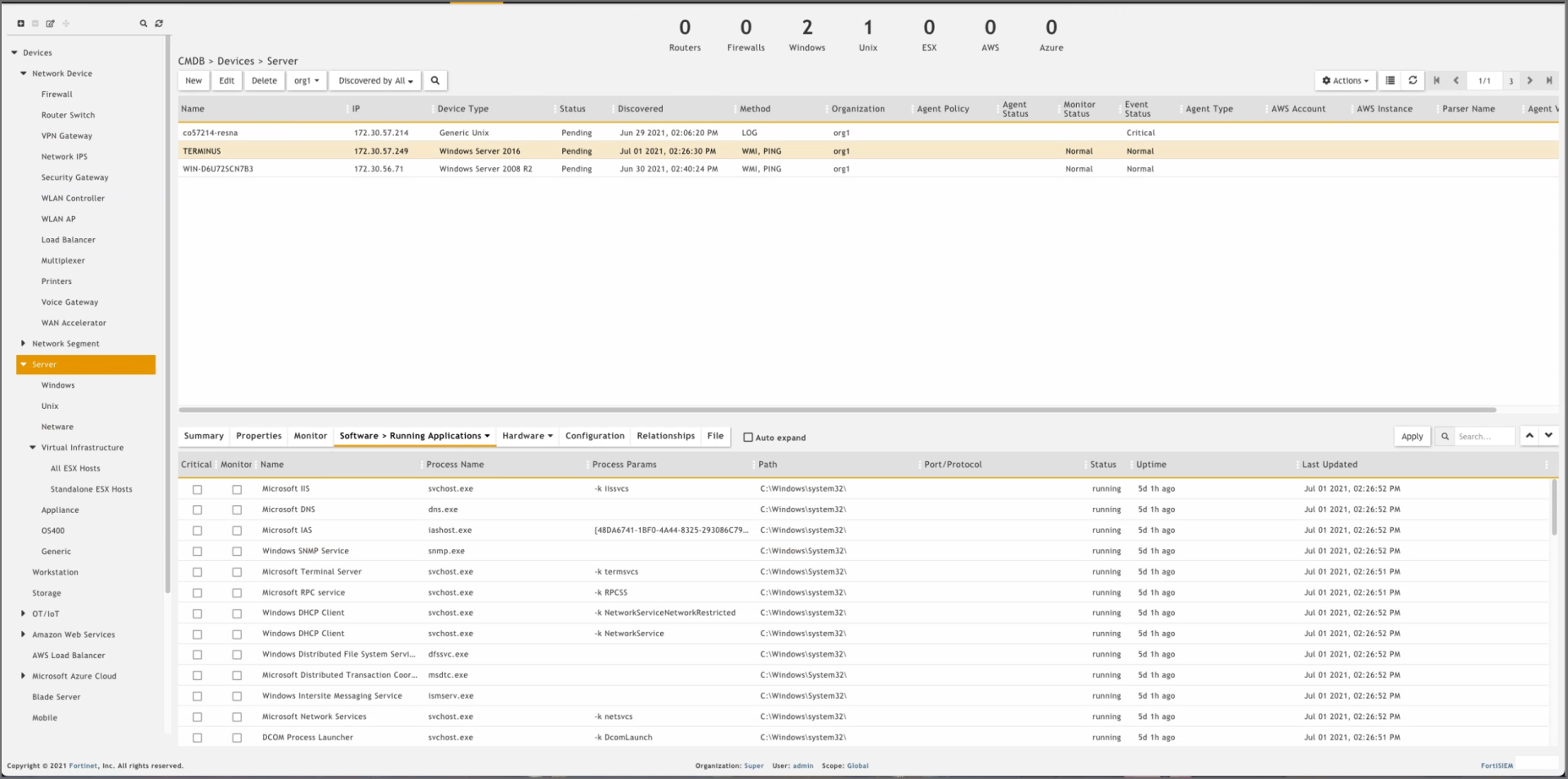Click the up chevron in the details panel
Viewport: 1568px width, 779px height.
coord(1530,436)
